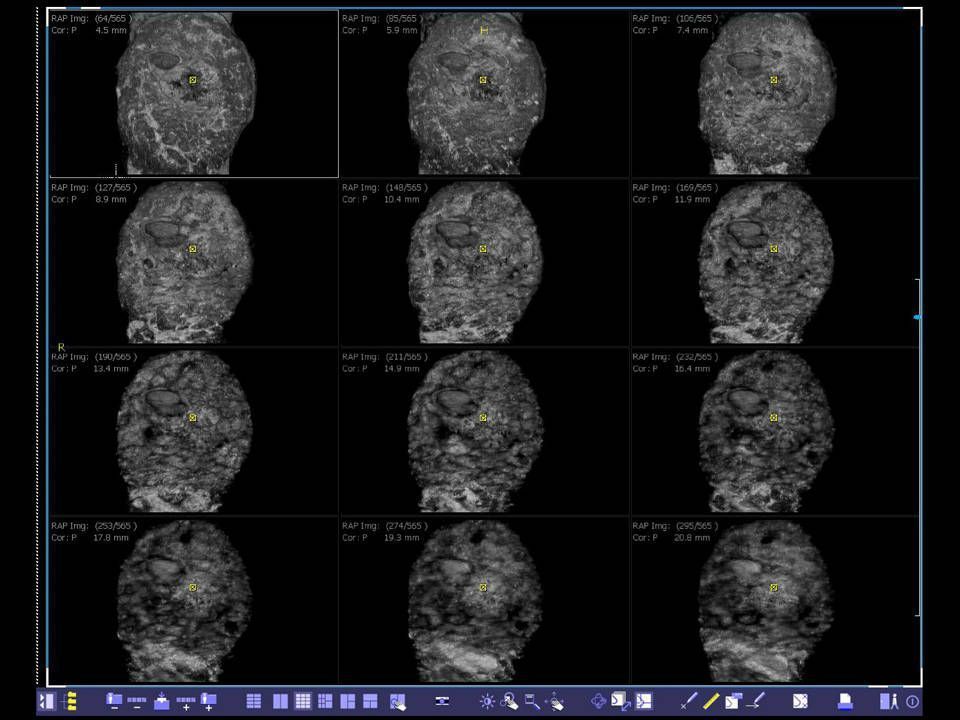The image size is (960, 720).
Task: Switch to two-column side-by-side layout
Action: click(x=281, y=701)
